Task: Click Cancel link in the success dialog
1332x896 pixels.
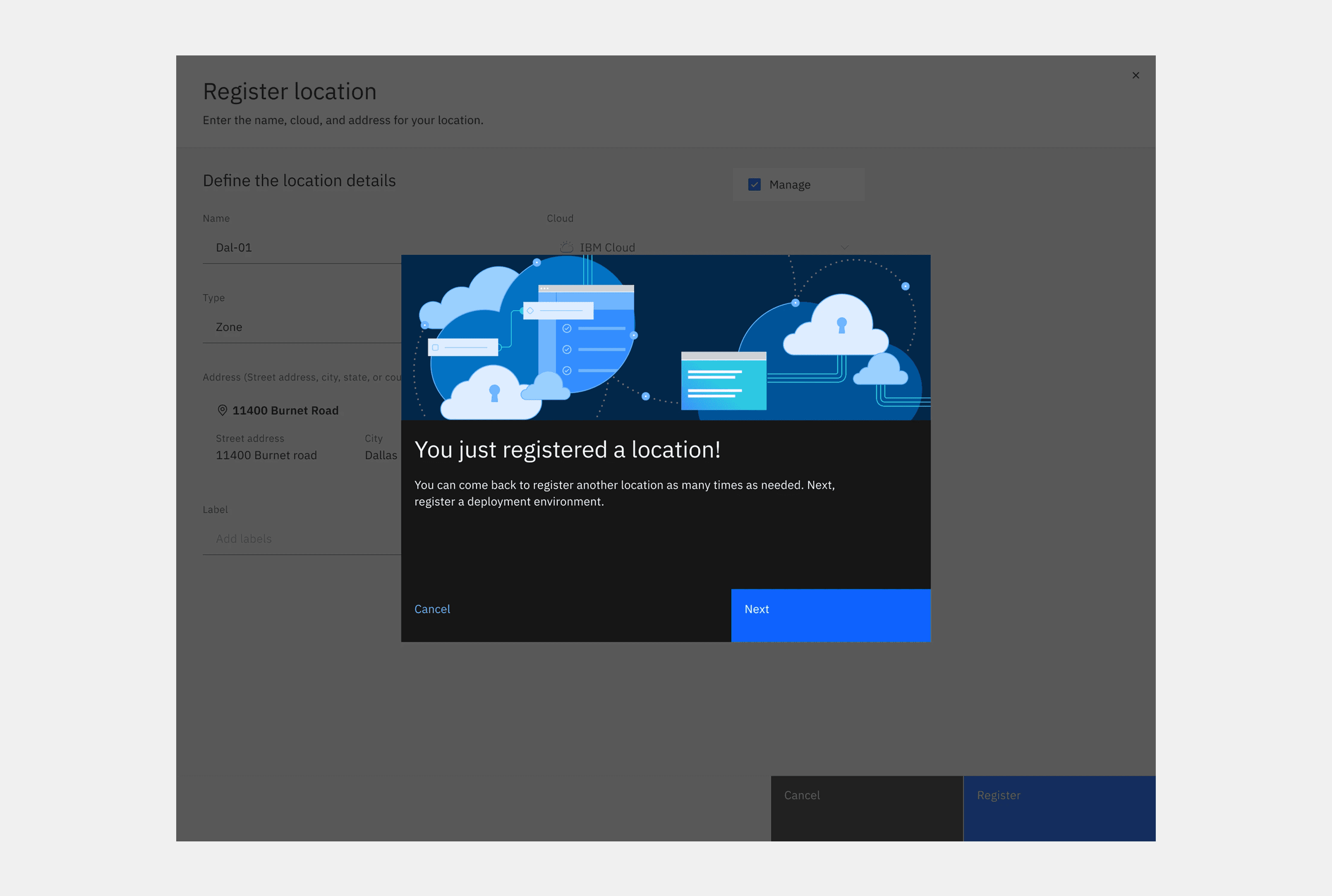Action: pos(432,609)
